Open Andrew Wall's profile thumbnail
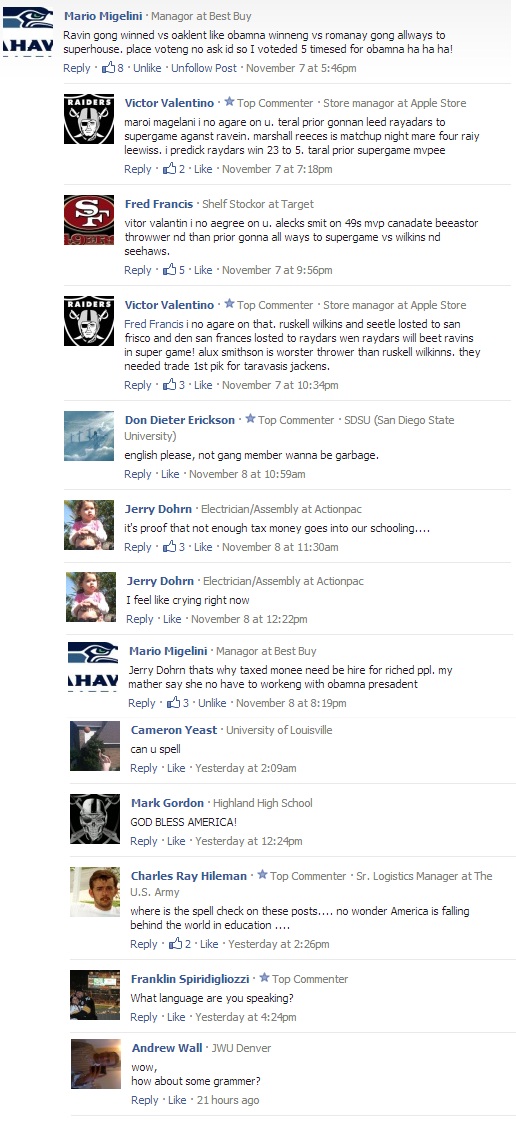This screenshot has width=516, height=1122. (96, 1064)
